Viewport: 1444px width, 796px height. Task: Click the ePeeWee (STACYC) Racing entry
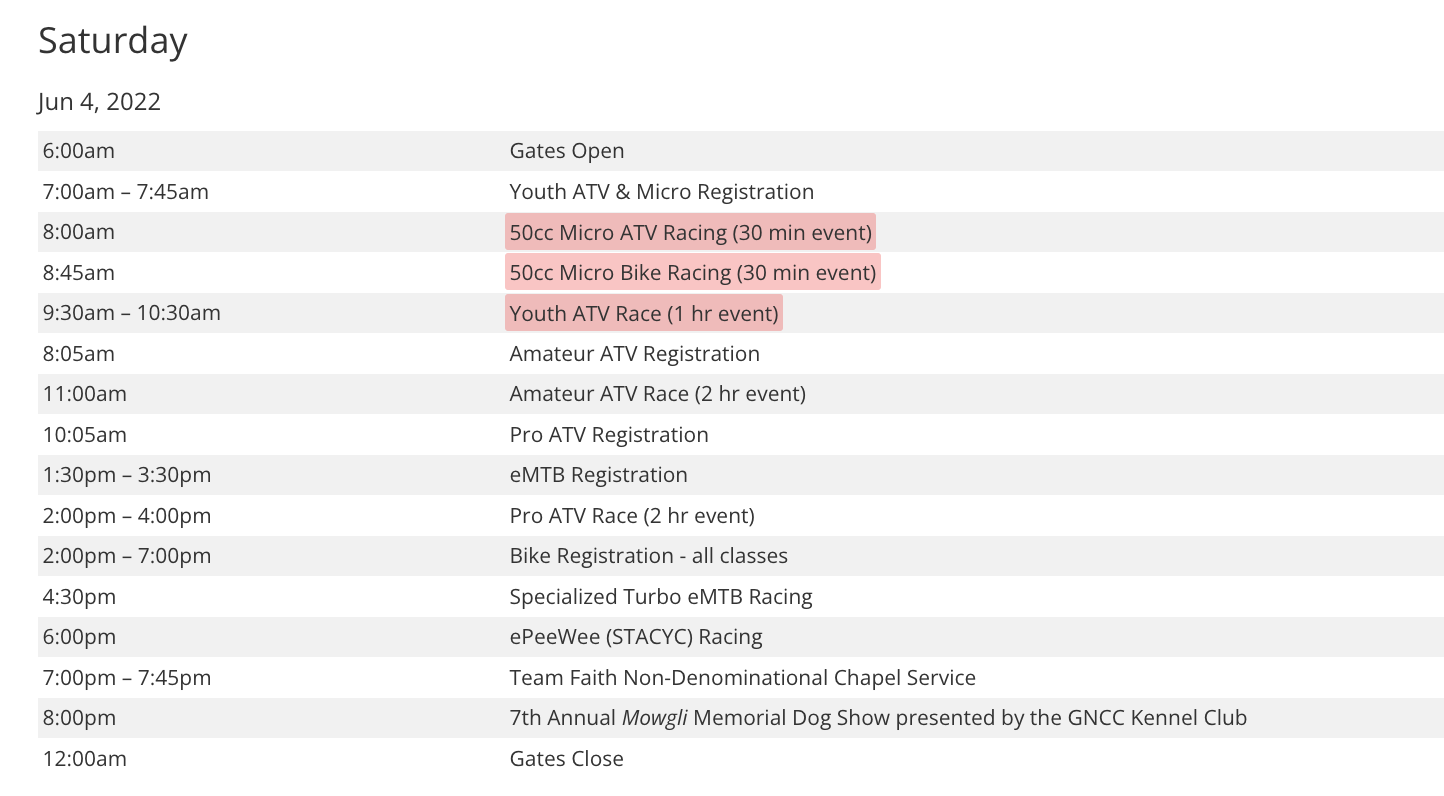[x=635, y=637]
